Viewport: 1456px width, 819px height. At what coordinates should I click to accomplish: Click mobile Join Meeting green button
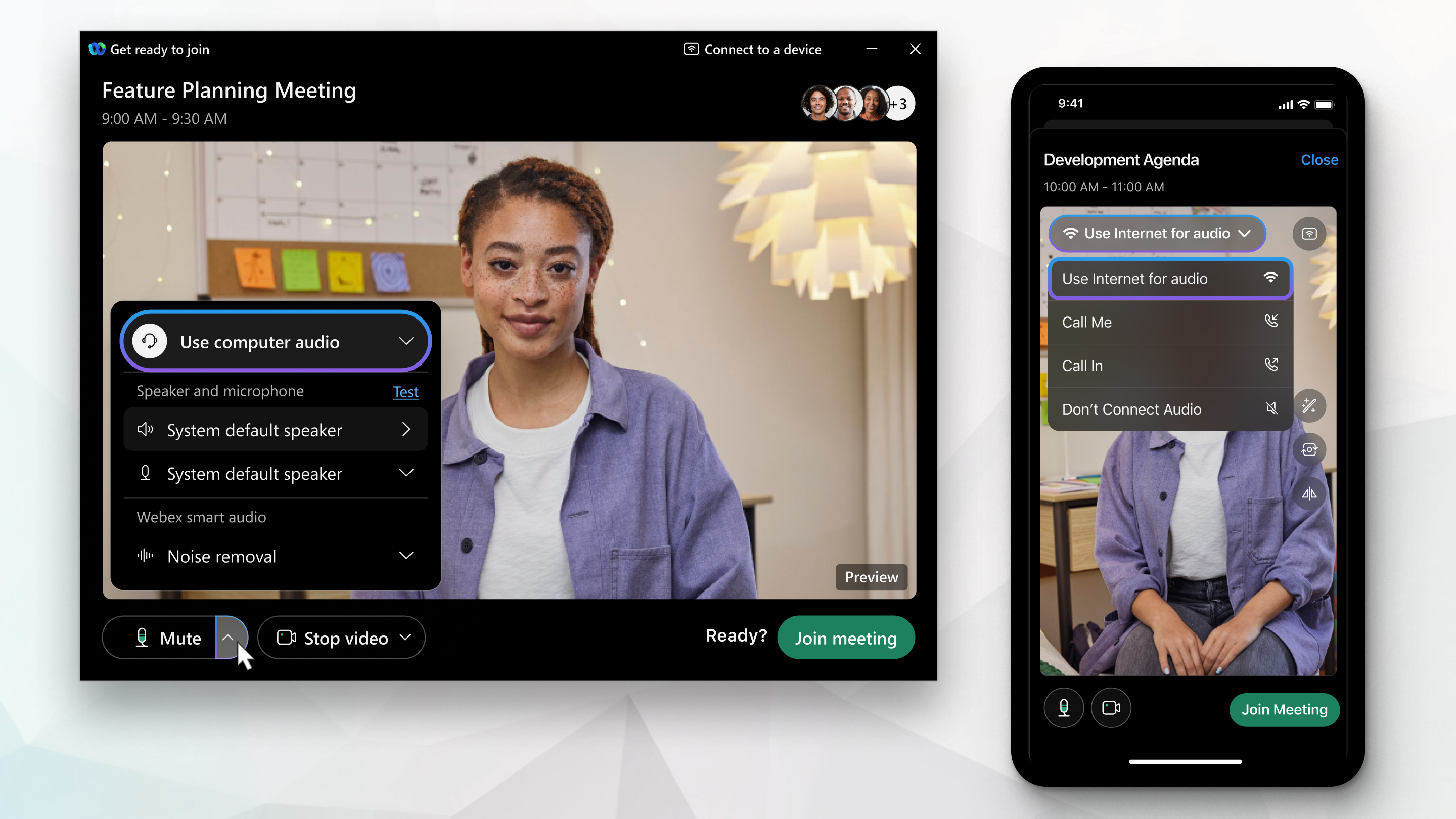[1284, 709]
